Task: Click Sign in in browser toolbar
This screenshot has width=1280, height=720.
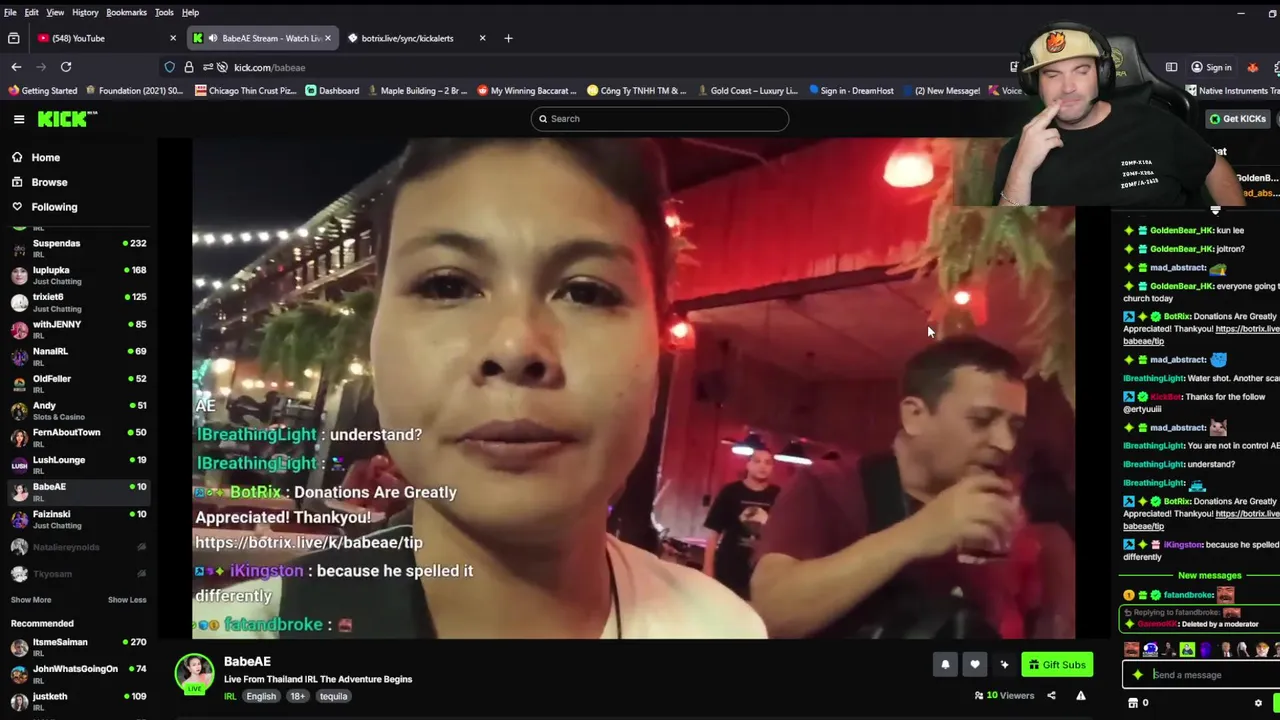Action: (x=1211, y=67)
